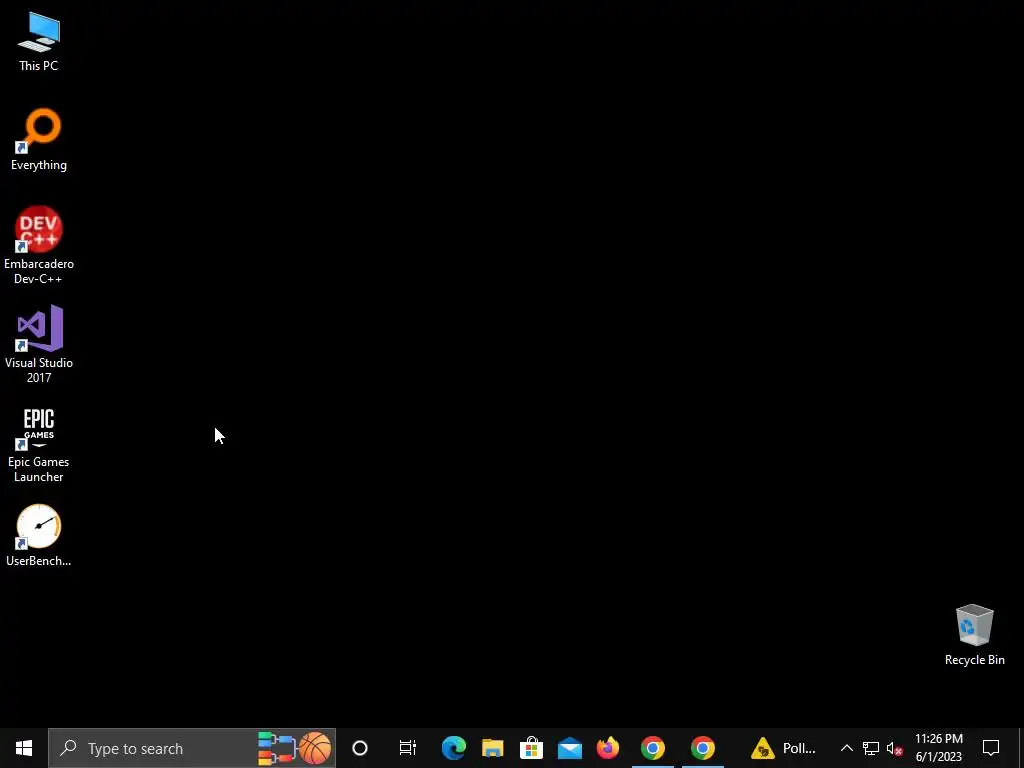This screenshot has height=768, width=1024.
Task: Select the Visual Studio 2017 shortcut
Action: [x=39, y=344]
